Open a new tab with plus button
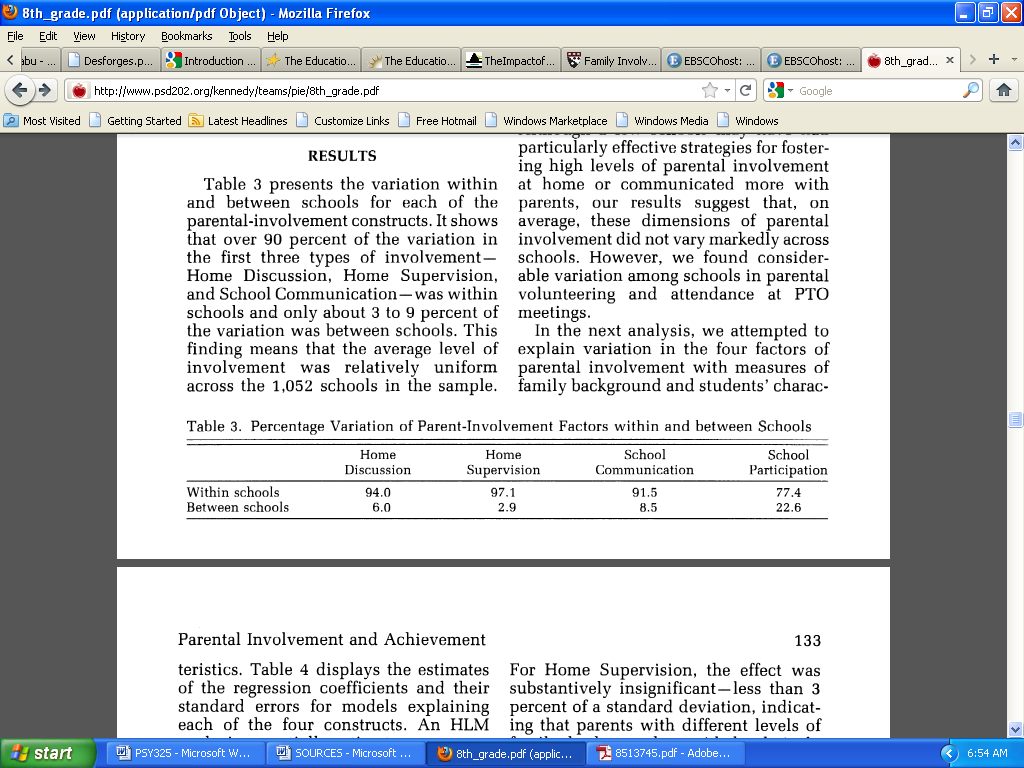 pyautogui.click(x=994, y=60)
